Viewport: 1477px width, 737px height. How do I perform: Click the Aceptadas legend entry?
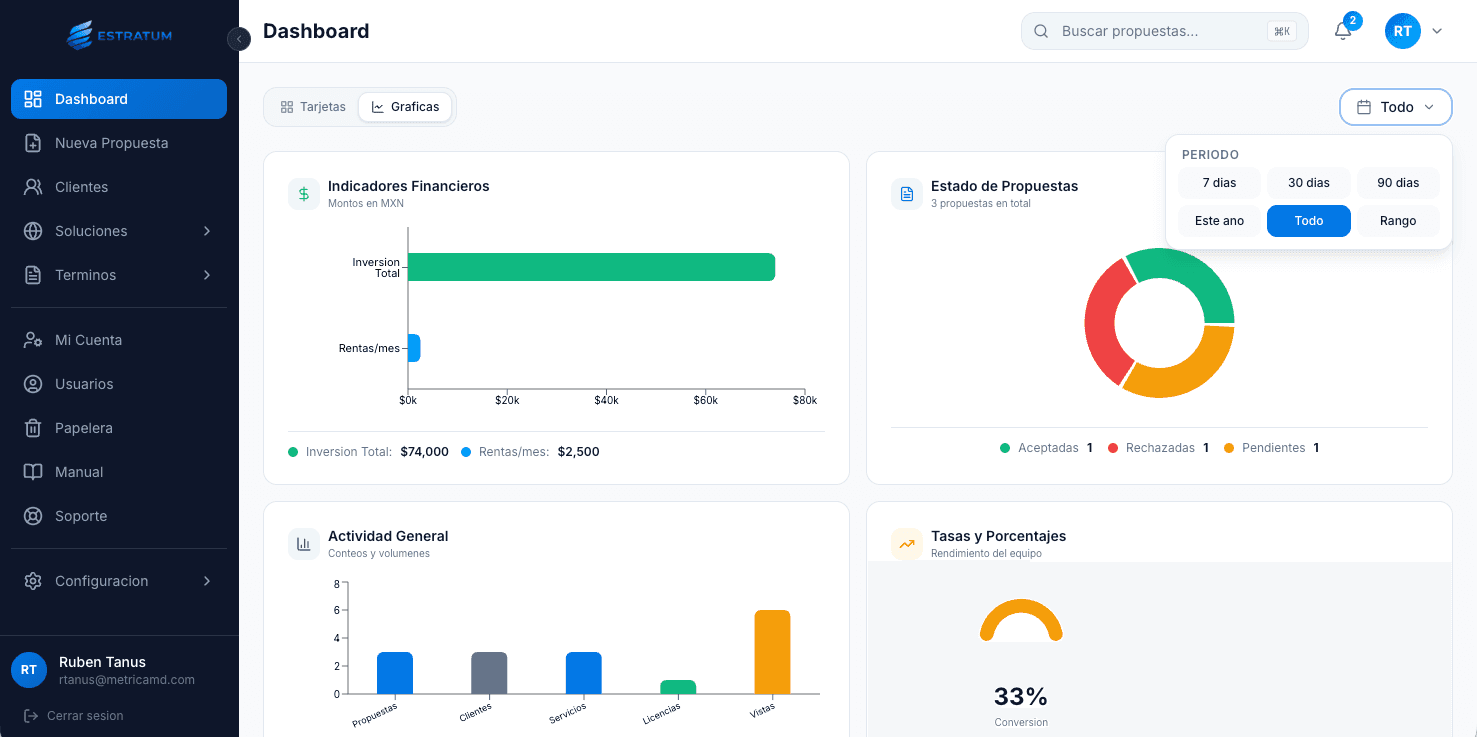[x=1046, y=448]
